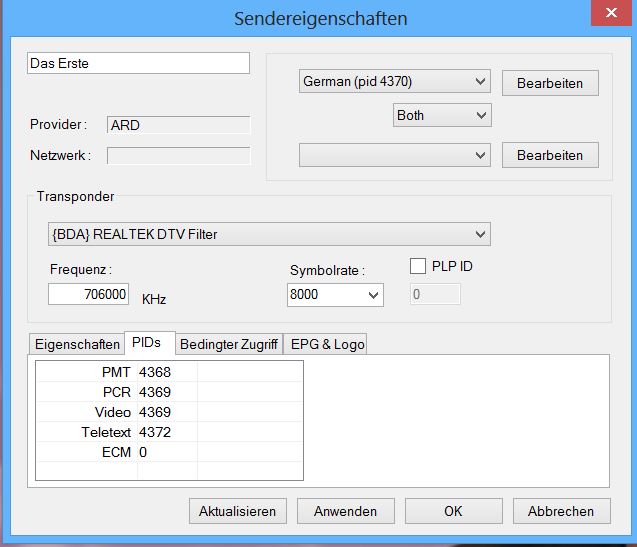Confirm with the OK button
The width and height of the screenshot is (637, 547).
point(453,511)
